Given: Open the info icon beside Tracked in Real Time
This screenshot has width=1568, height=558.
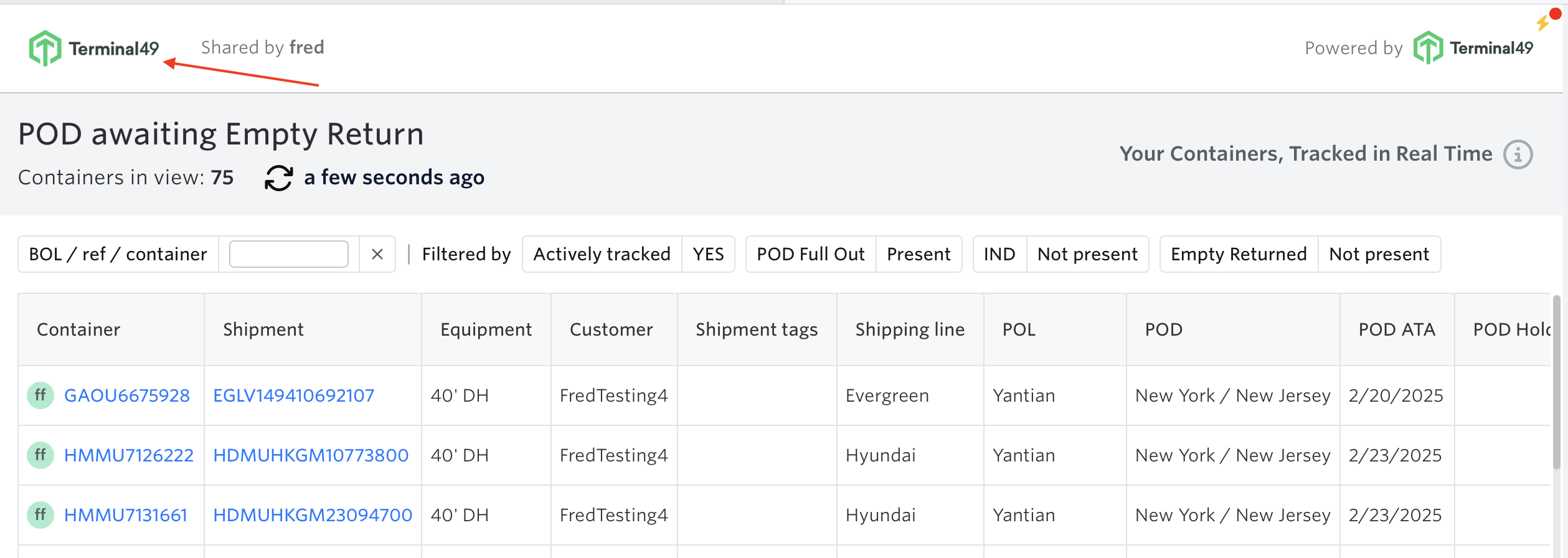Looking at the screenshot, I should point(1518,154).
